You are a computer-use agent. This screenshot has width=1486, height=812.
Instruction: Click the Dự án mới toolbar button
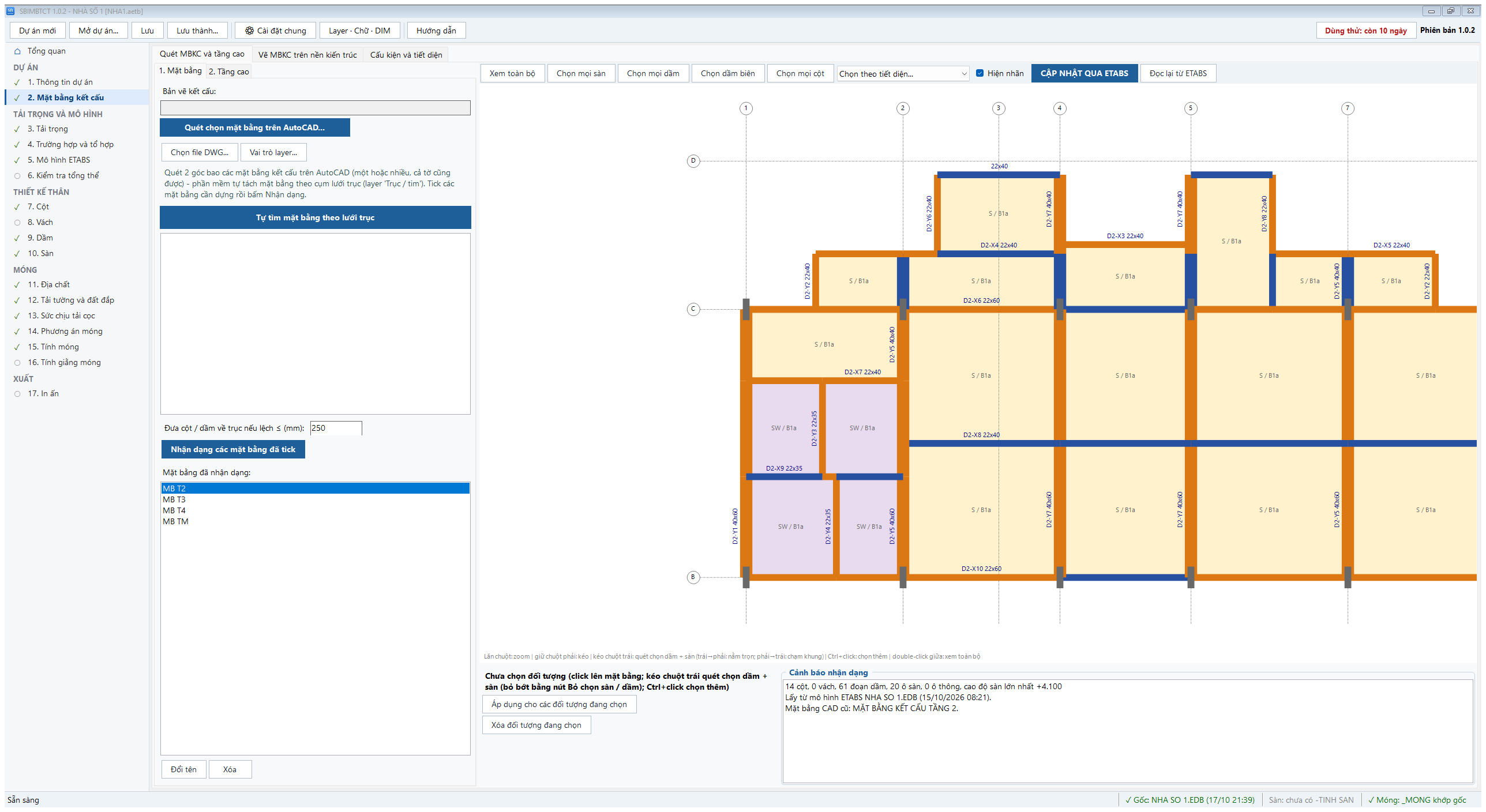click(x=37, y=31)
